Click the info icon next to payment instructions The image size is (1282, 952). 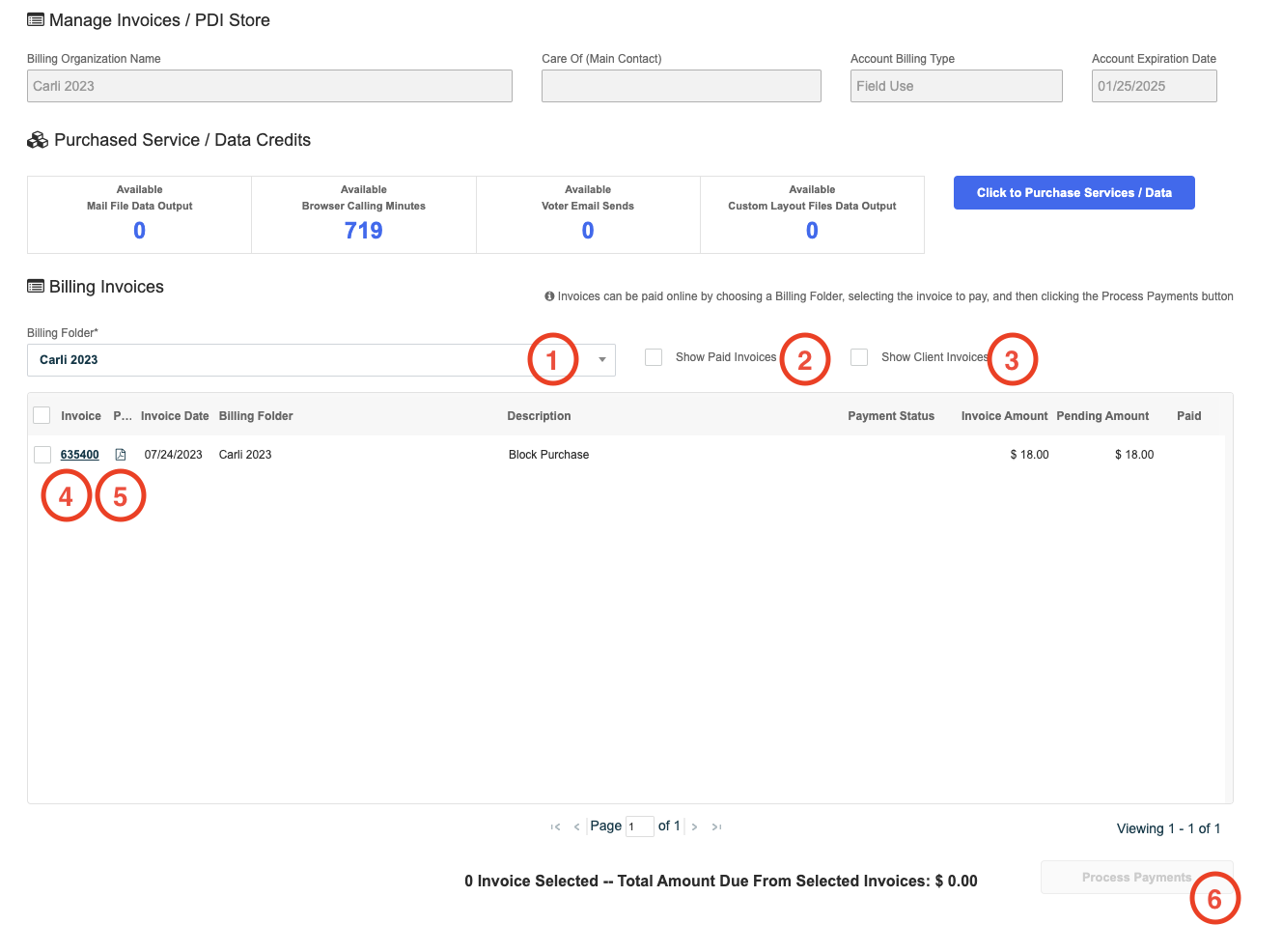tap(550, 295)
